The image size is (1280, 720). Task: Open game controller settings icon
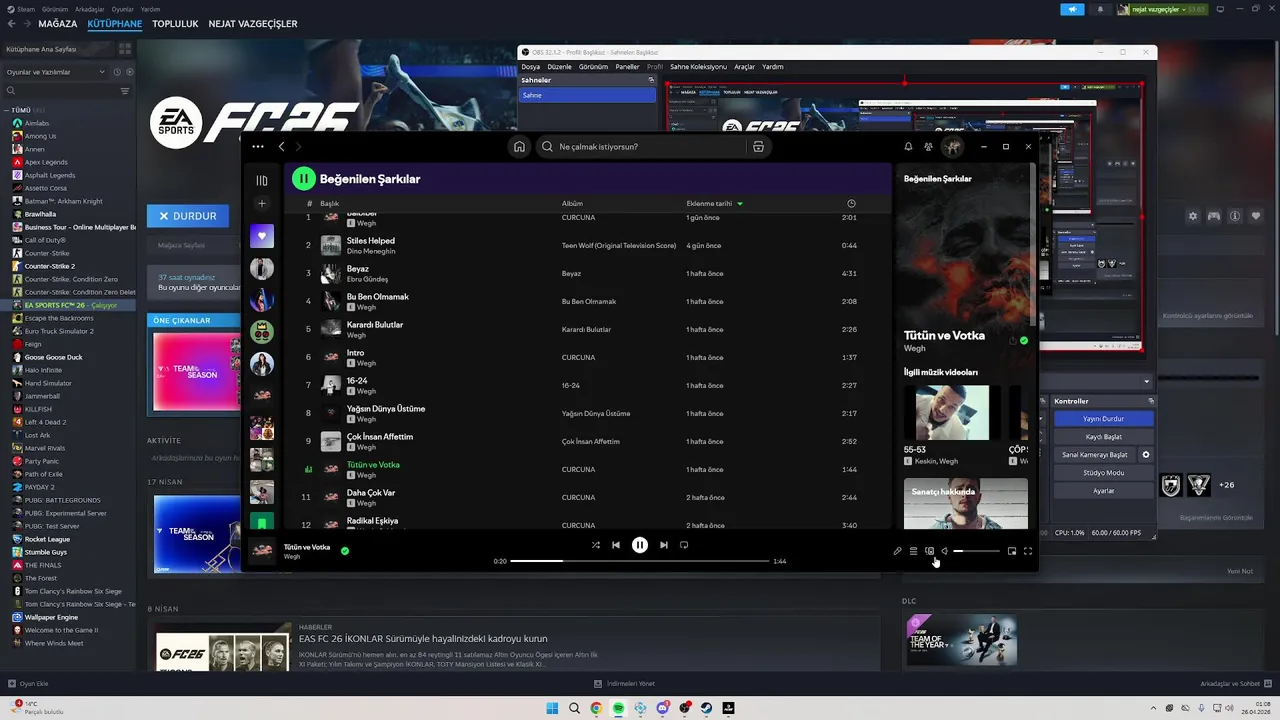pos(1214,216)
